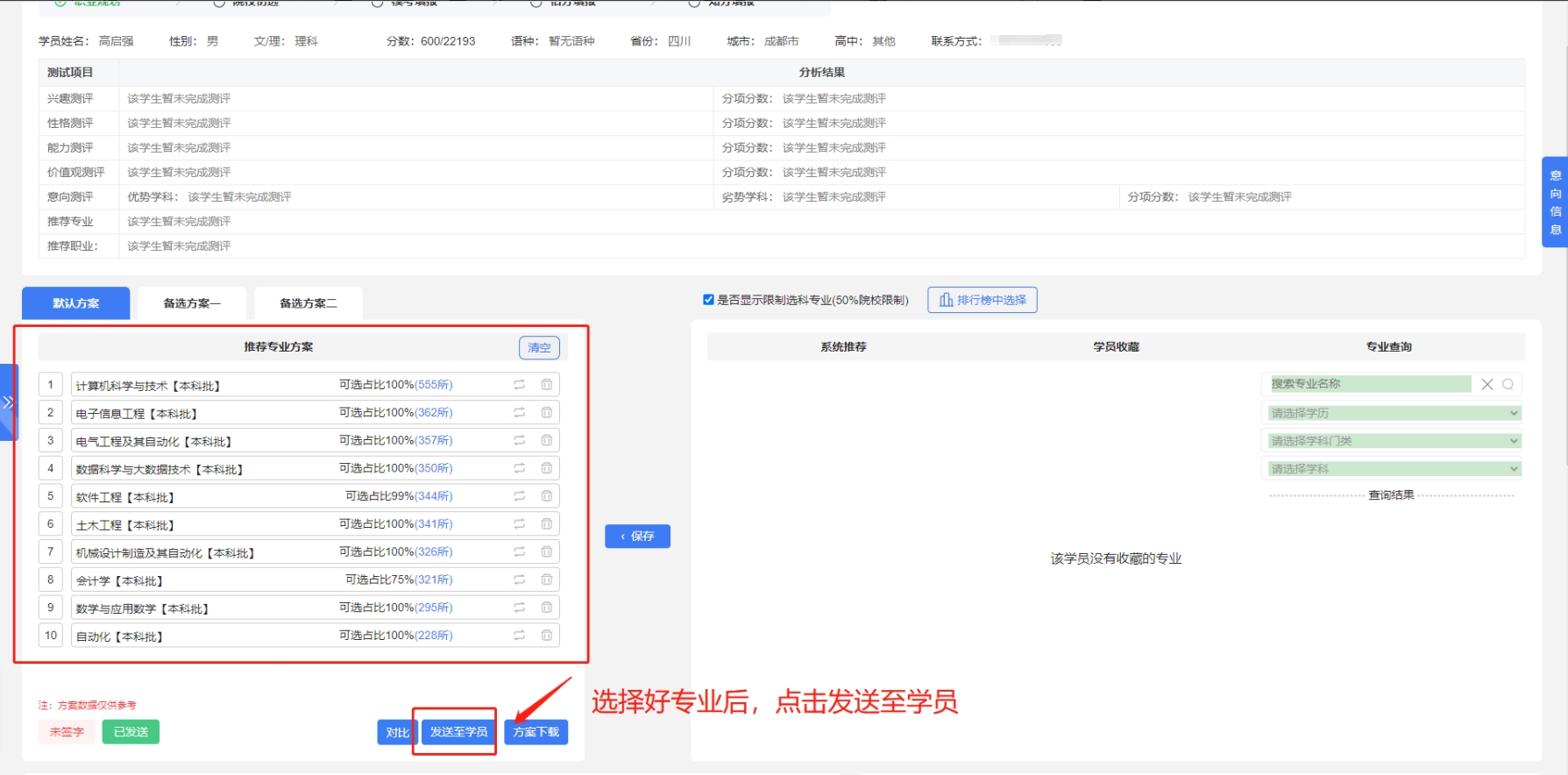Open the (321所) schools link
This screenshot has height=775, width=1568.
(x=434, y=579)
